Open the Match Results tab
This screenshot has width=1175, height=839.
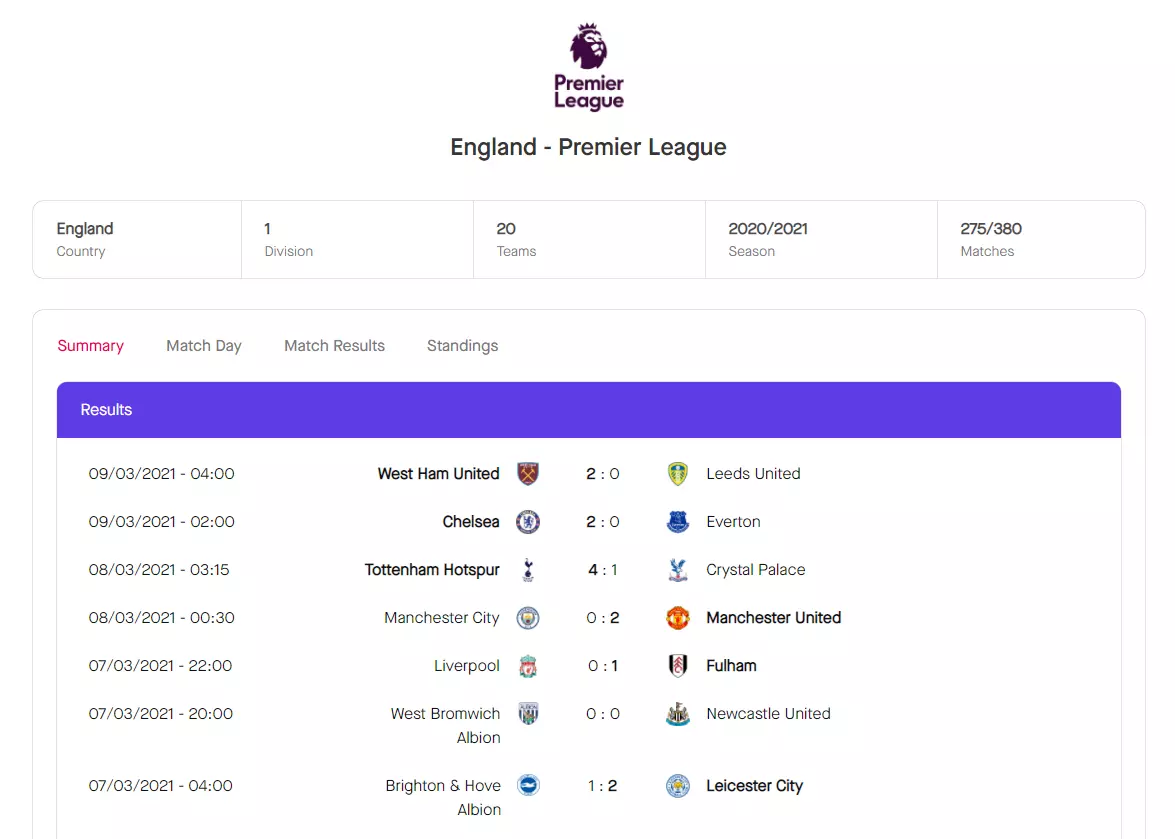pos(334,345)
